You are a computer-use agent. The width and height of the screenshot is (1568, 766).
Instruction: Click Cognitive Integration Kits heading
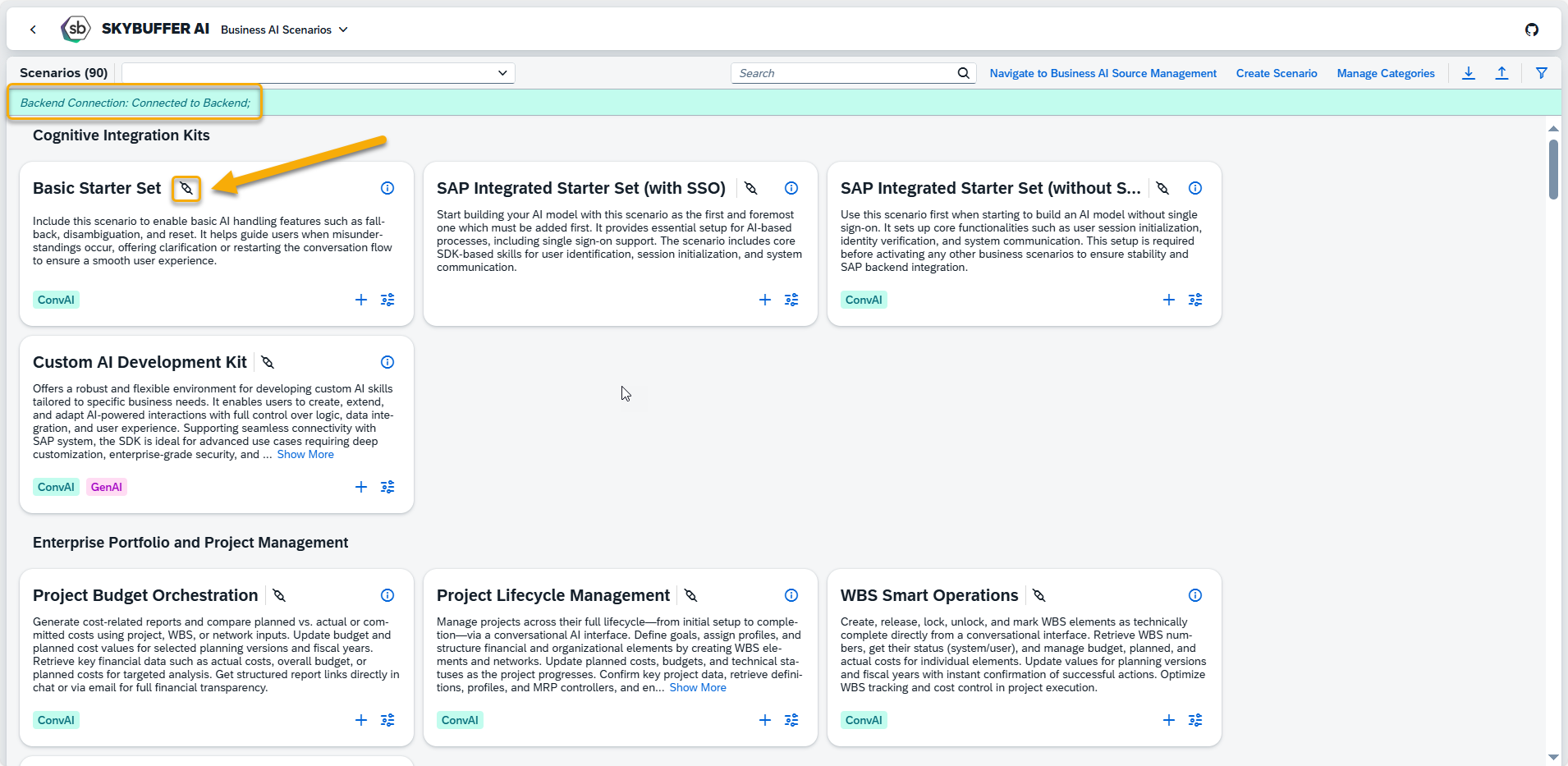click(x=121, y=135)
